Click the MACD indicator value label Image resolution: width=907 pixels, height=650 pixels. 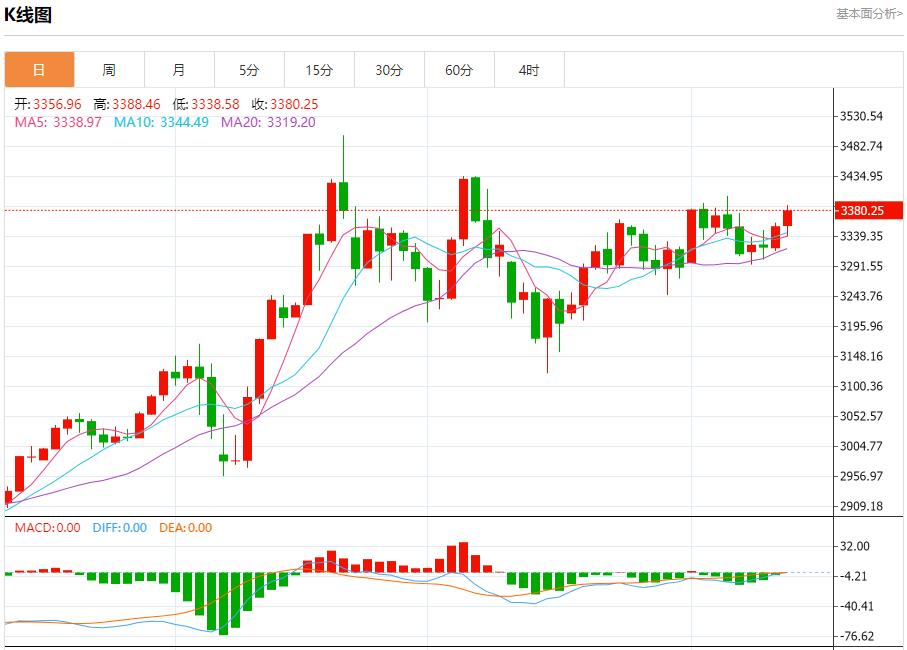[47, 528]
